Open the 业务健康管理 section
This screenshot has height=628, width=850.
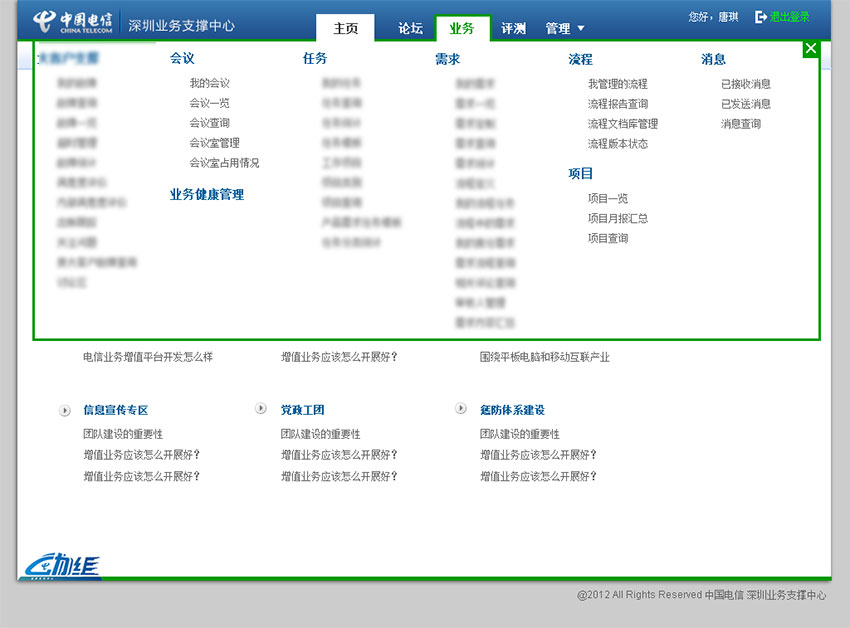[205, 194]
